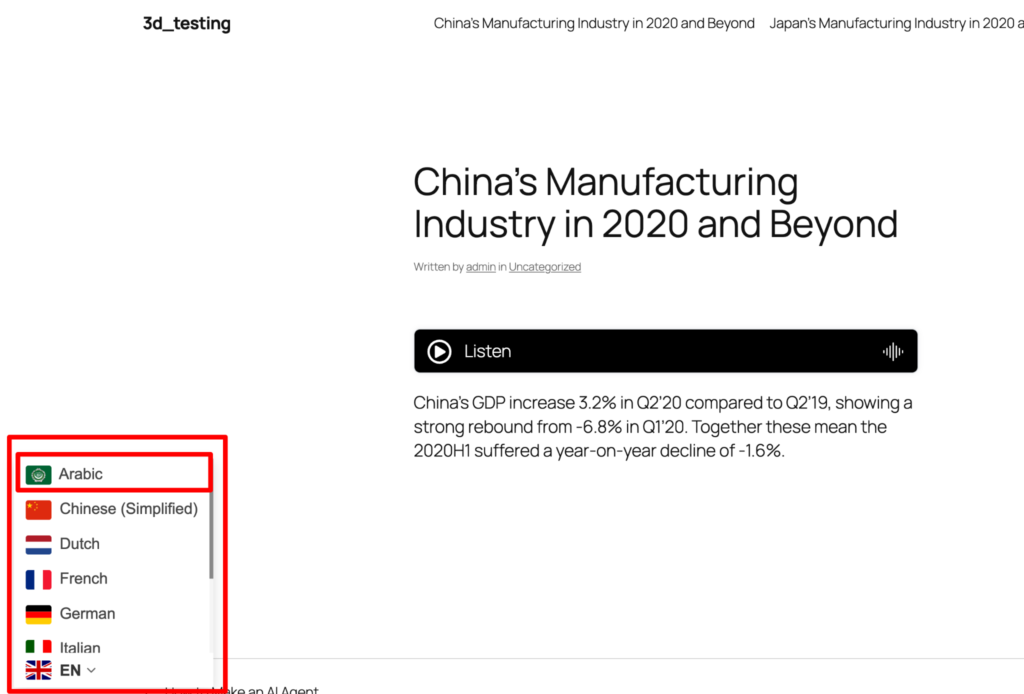Open Japan's Manufacturing Industry nav menu item
The width and height of the screenshot is (1024, 694).
[896, 24]
